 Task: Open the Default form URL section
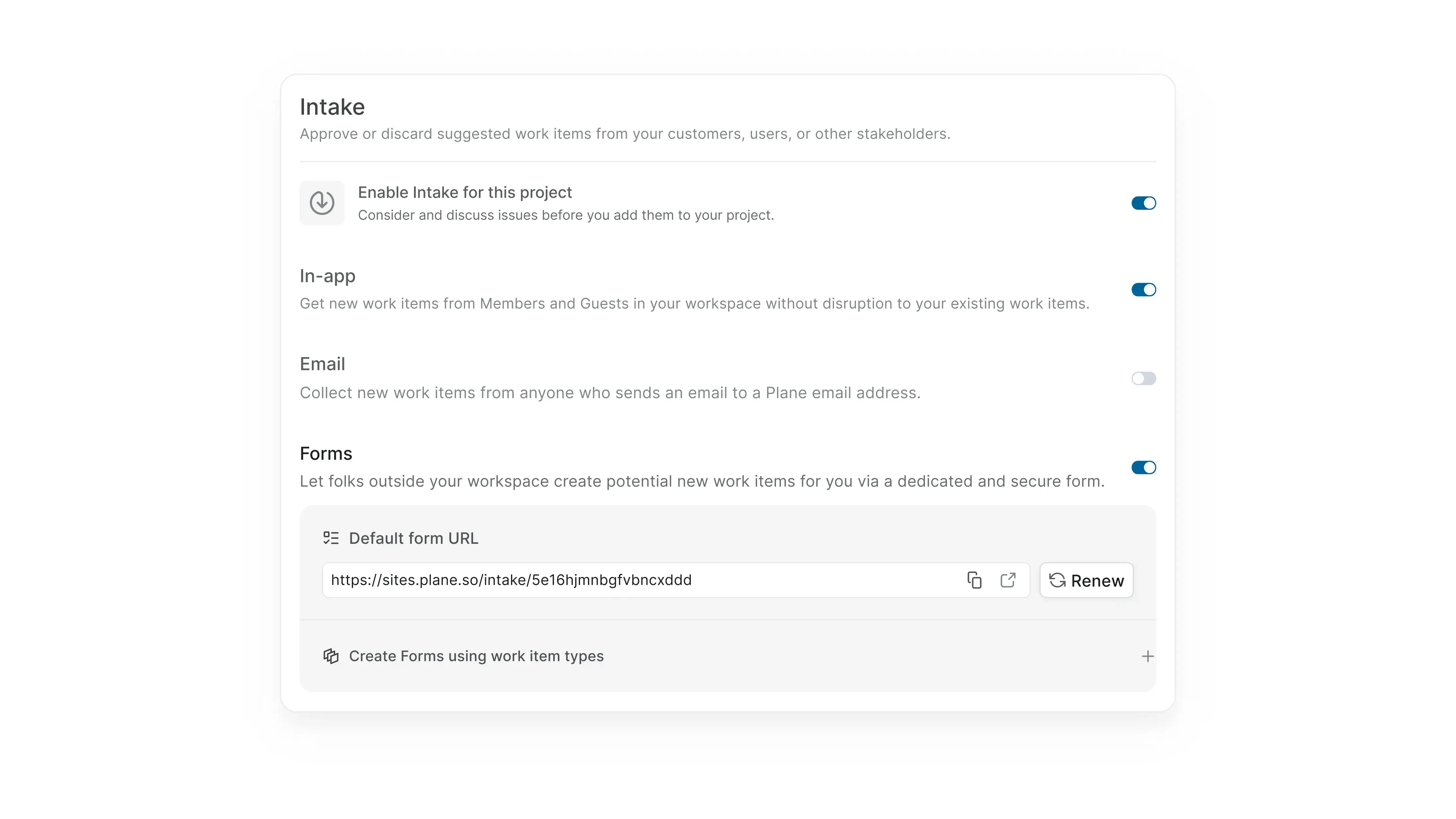point(414,538)
